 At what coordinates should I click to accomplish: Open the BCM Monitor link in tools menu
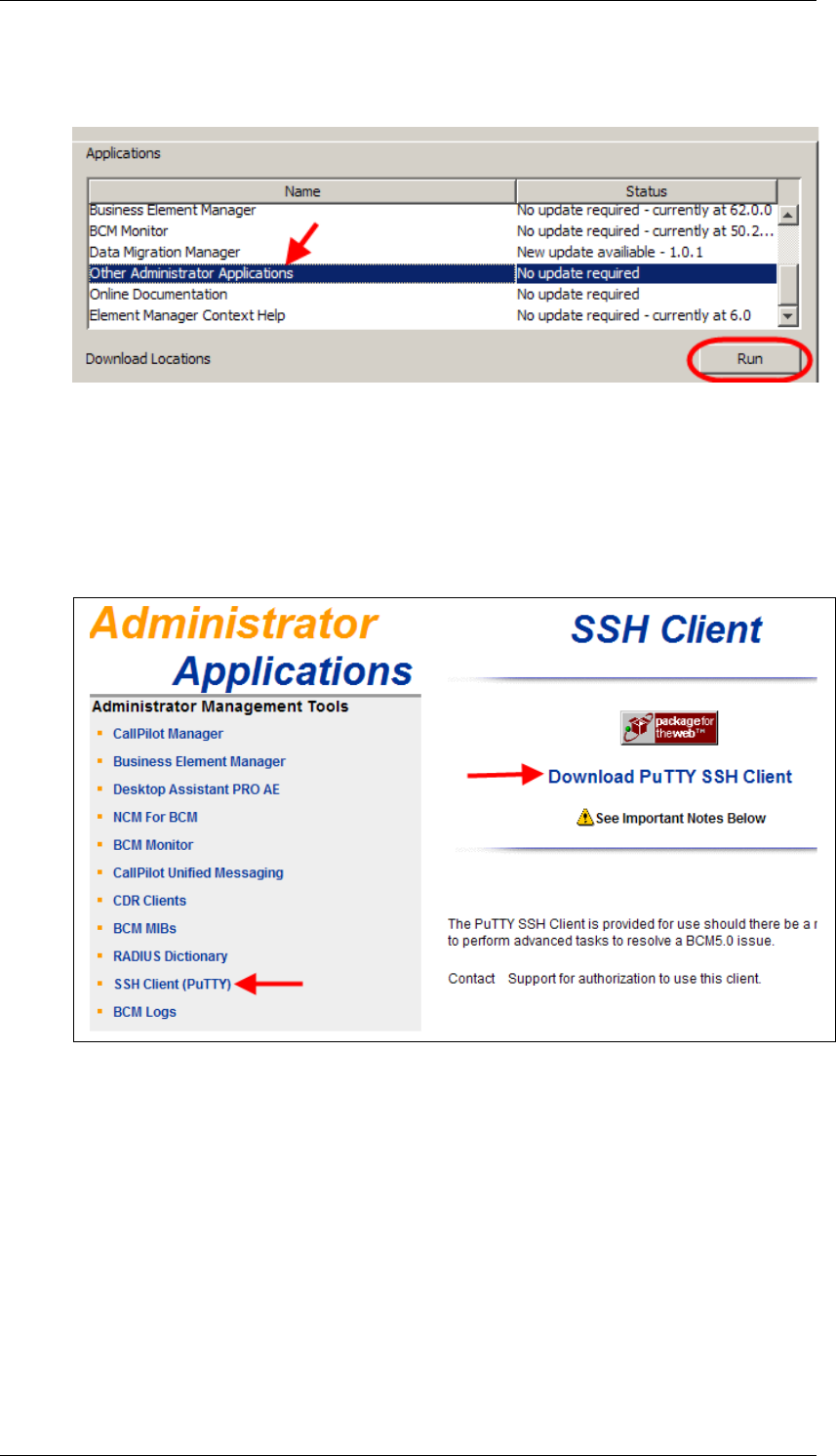pyautogui.click(x=153, y=845)
